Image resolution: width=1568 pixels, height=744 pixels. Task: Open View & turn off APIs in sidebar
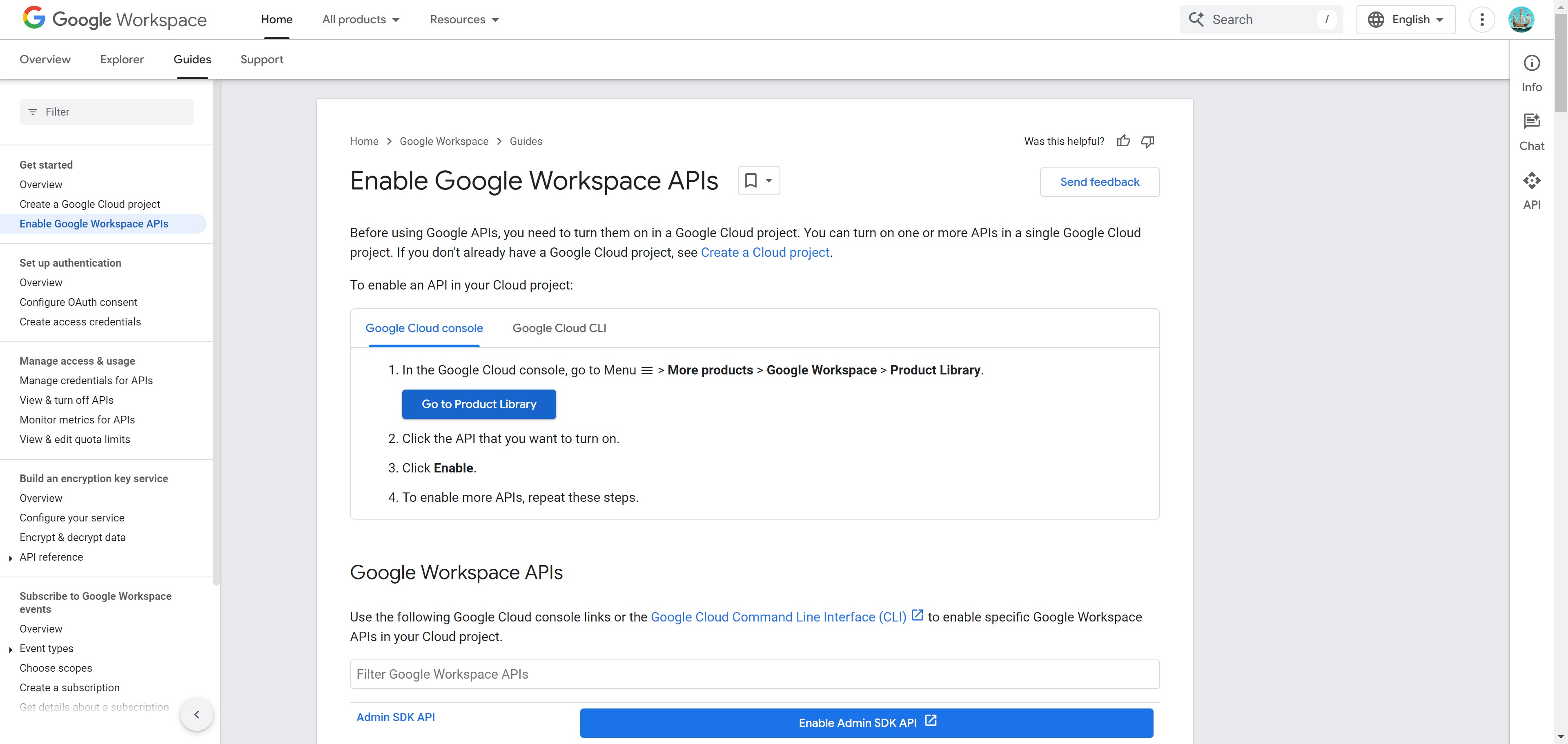tap(66, 400)
